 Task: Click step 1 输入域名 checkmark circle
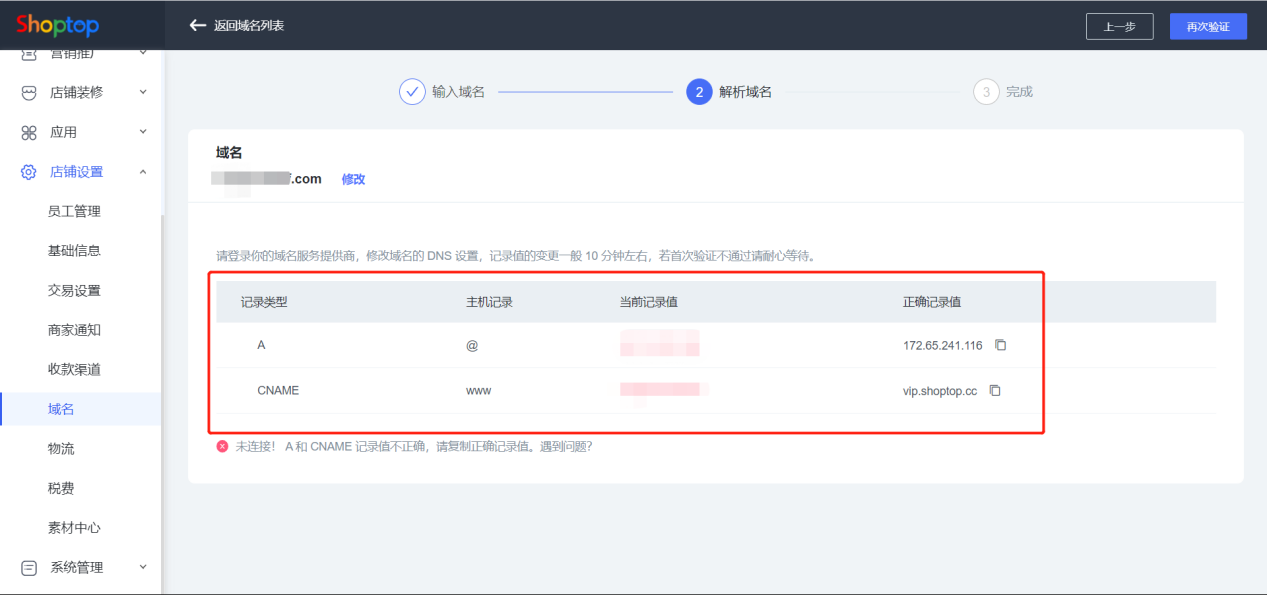(412, 92)
